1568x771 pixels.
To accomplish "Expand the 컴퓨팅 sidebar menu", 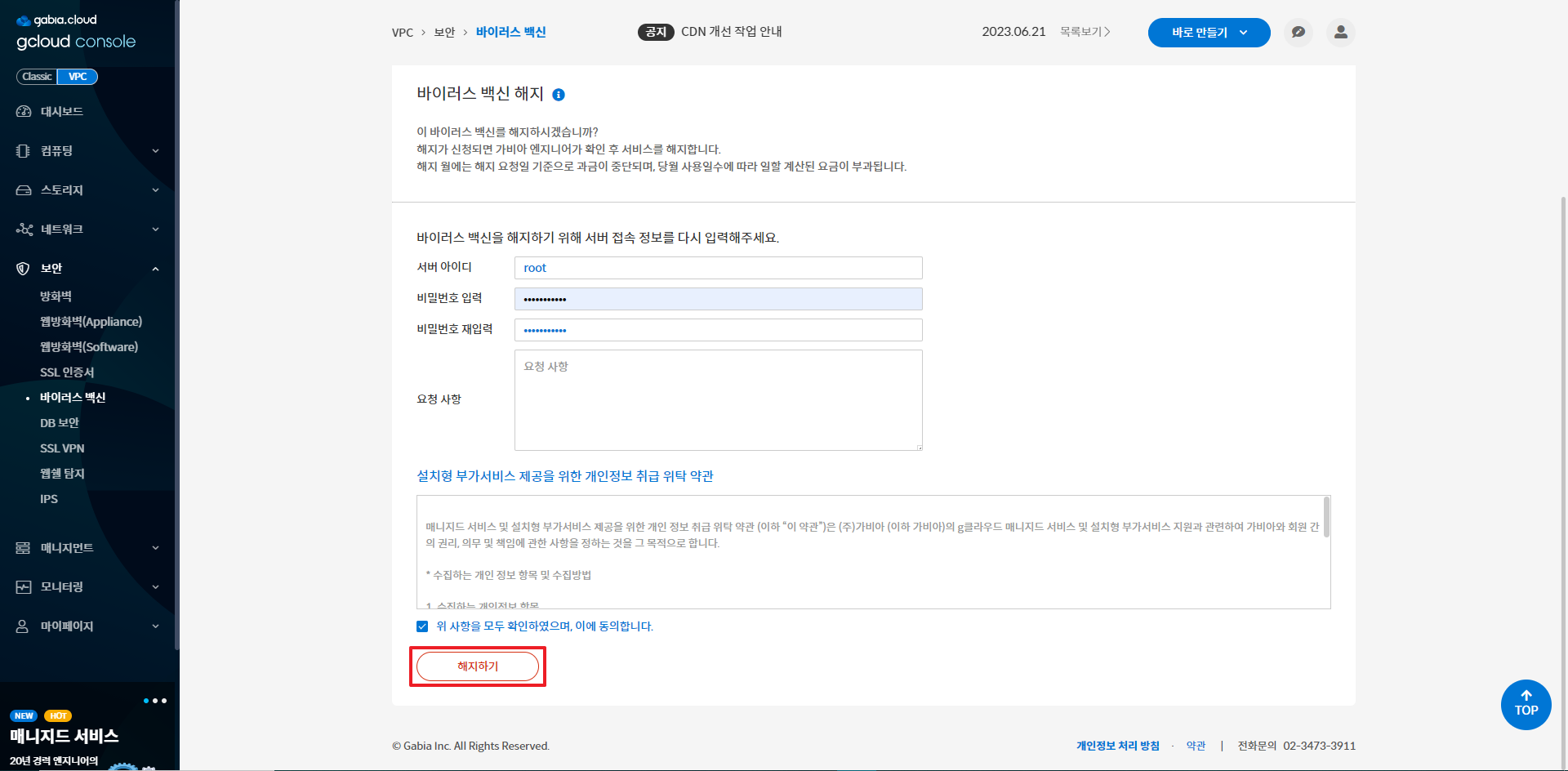I will [x=87, y=151].
